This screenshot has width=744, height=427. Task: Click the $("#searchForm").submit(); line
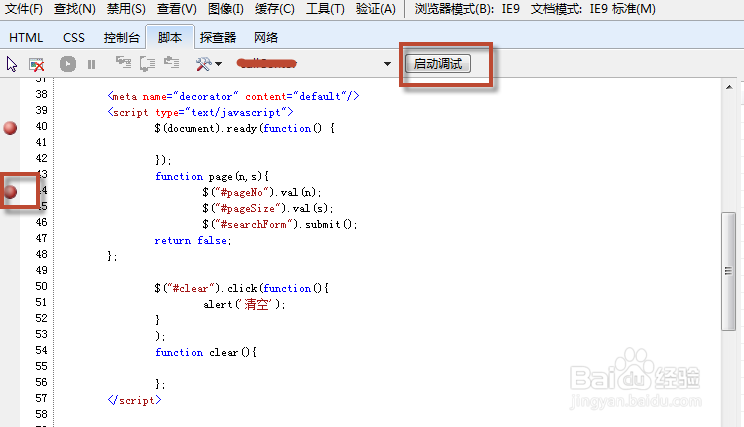279,224
